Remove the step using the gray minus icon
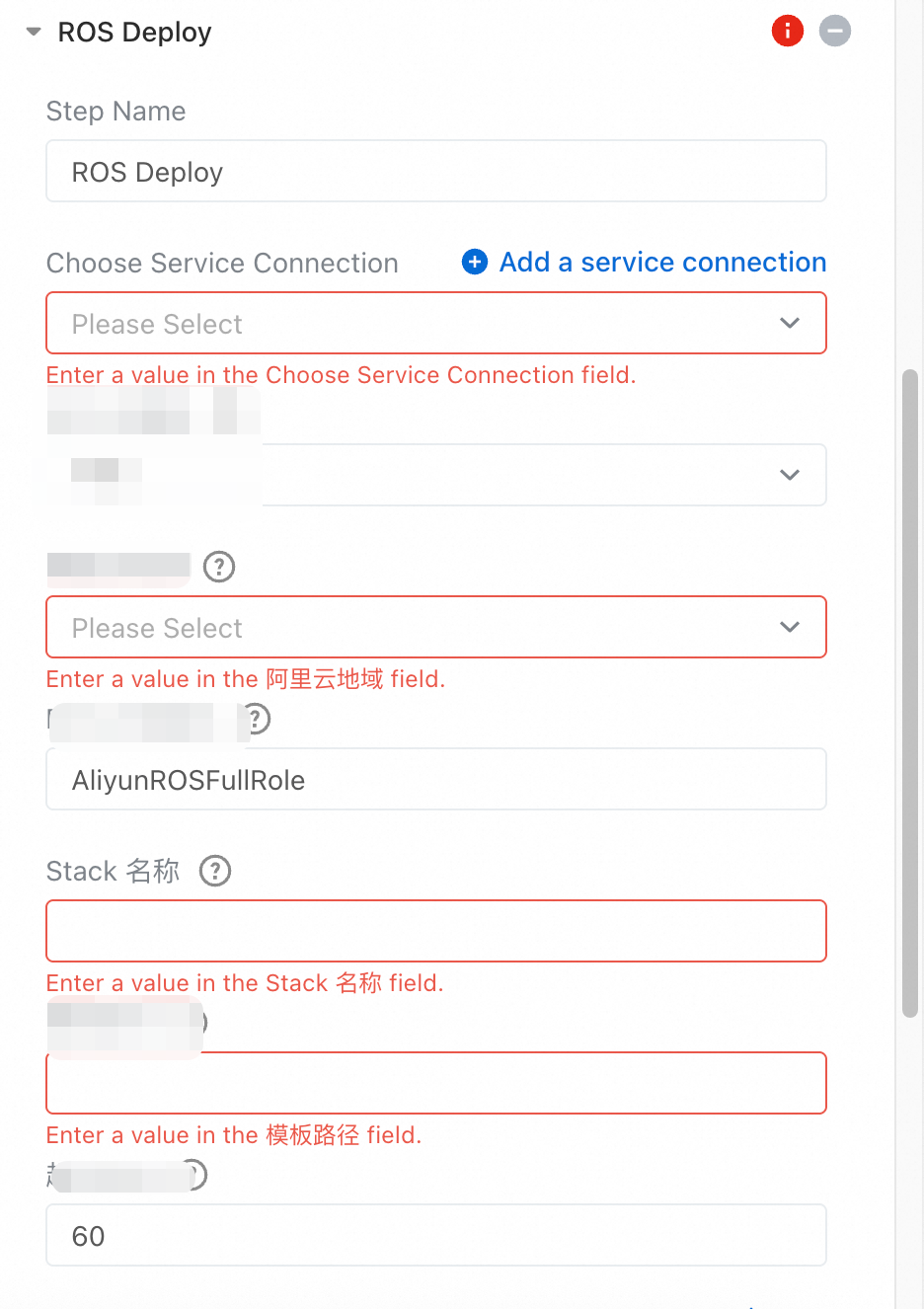 point(834,31)
